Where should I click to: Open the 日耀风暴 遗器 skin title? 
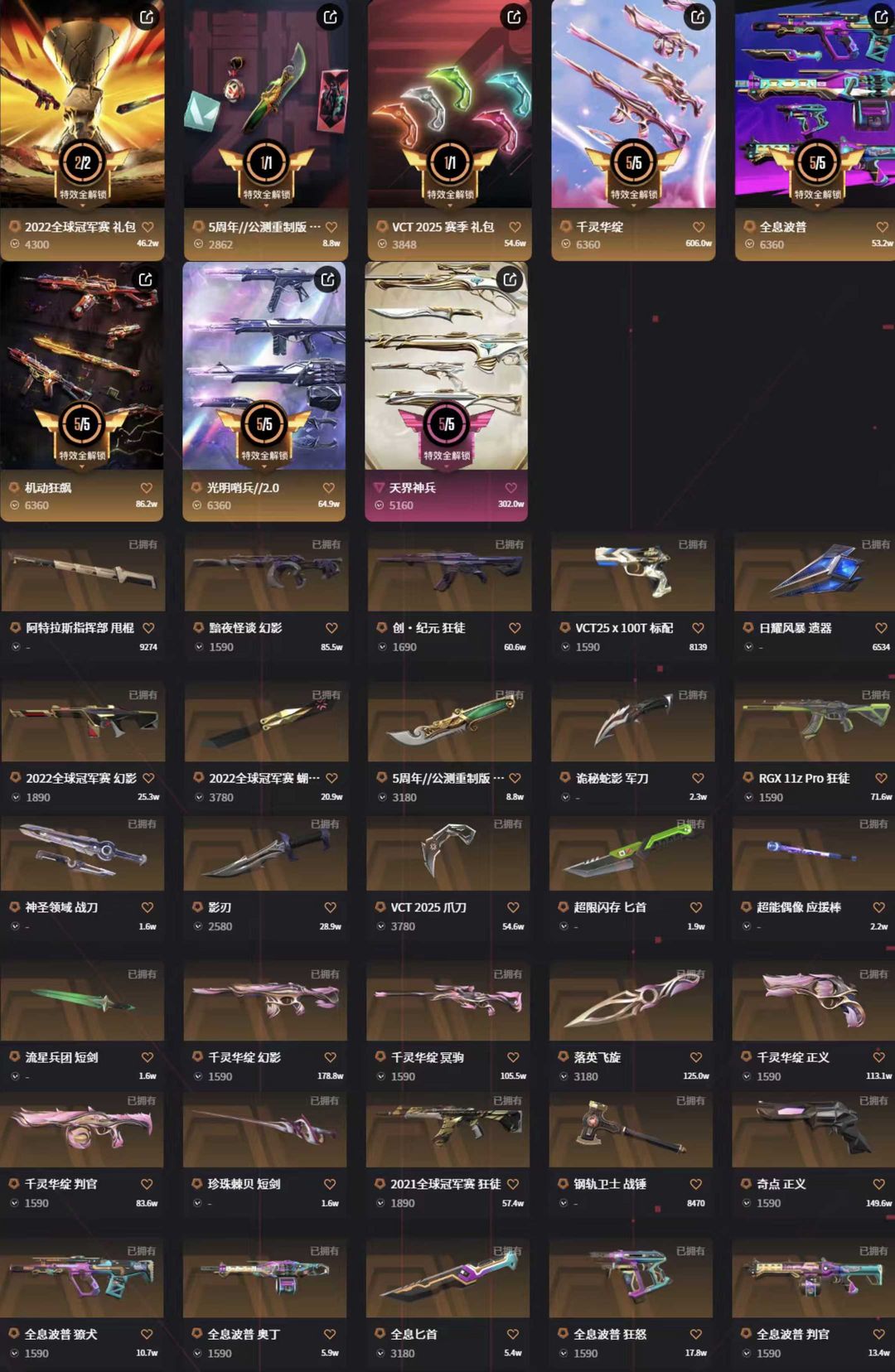(x=795, y=628)
